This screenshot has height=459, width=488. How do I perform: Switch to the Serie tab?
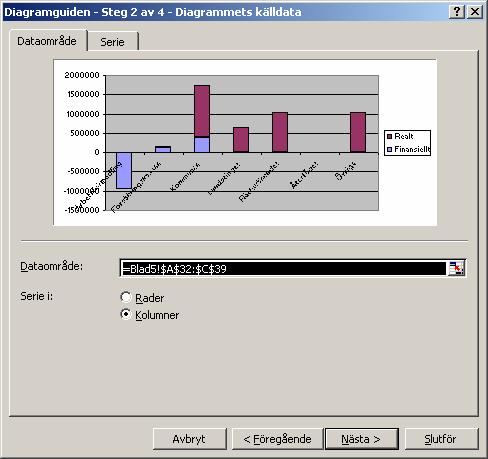[x=112, y=42]
